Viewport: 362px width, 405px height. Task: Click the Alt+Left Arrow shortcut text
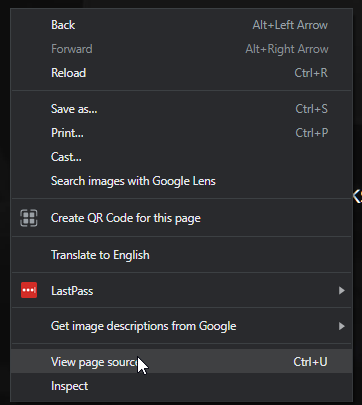290,25
